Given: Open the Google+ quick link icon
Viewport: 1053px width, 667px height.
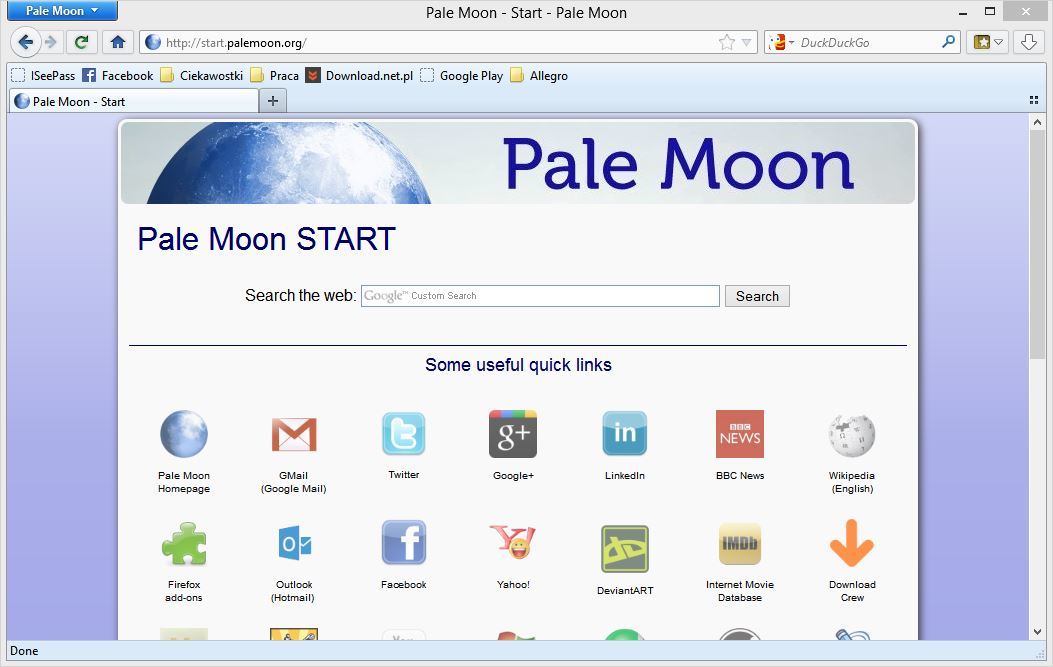Looking at the screenshot, I should (x=513, y=434).
